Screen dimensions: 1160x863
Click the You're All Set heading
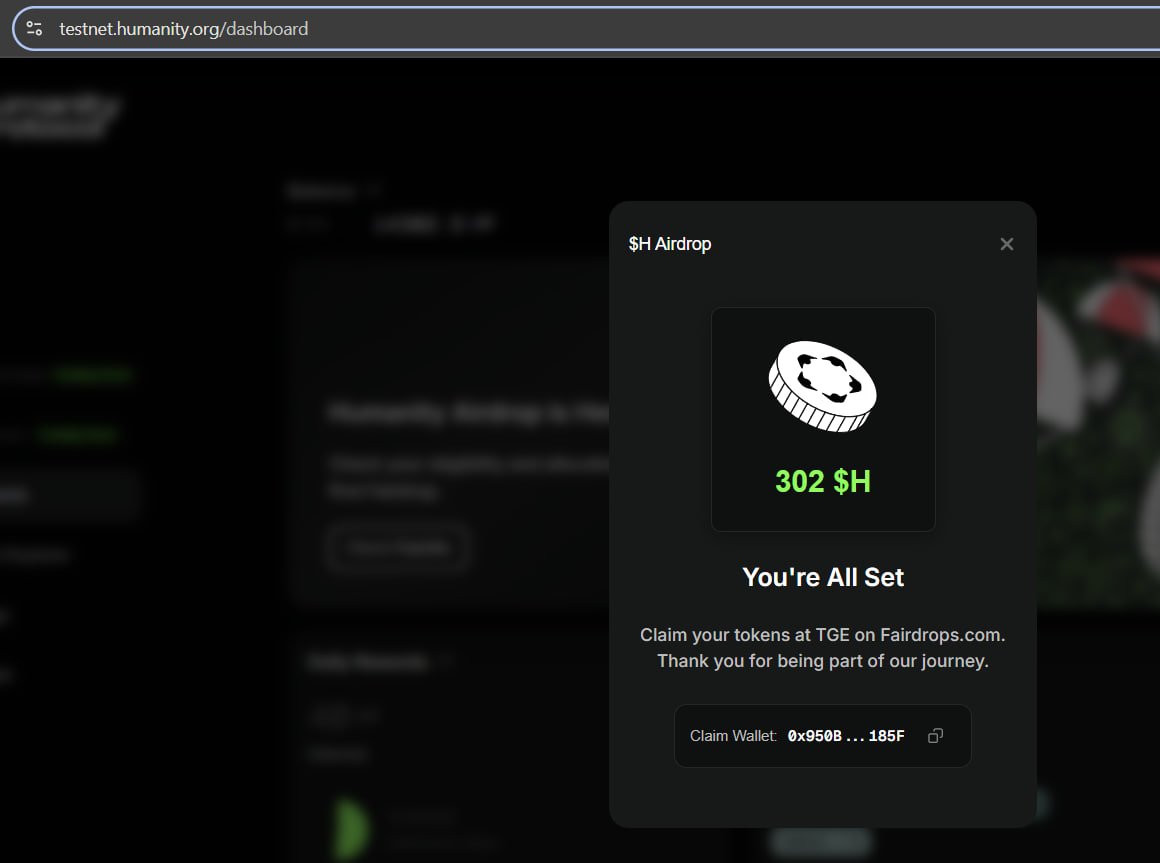pos(823,577)
